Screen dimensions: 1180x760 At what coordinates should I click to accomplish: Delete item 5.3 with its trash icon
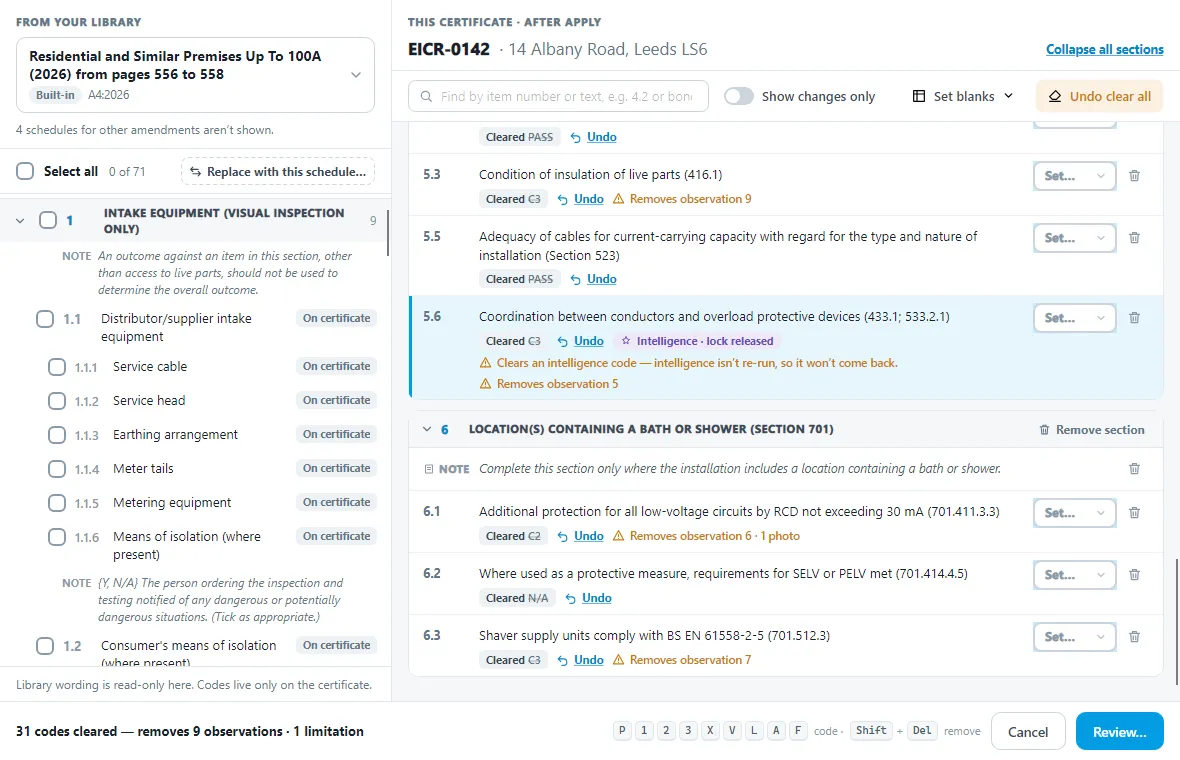click(1134, 176)
